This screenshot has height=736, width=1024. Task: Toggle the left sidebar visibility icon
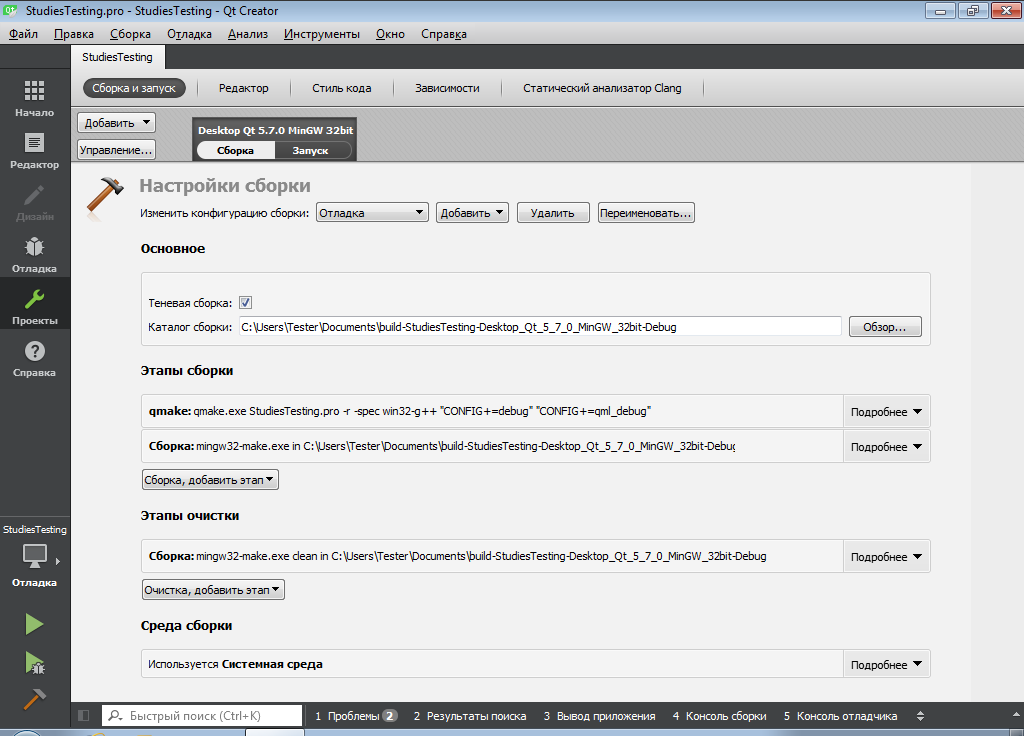pos(84,716)
